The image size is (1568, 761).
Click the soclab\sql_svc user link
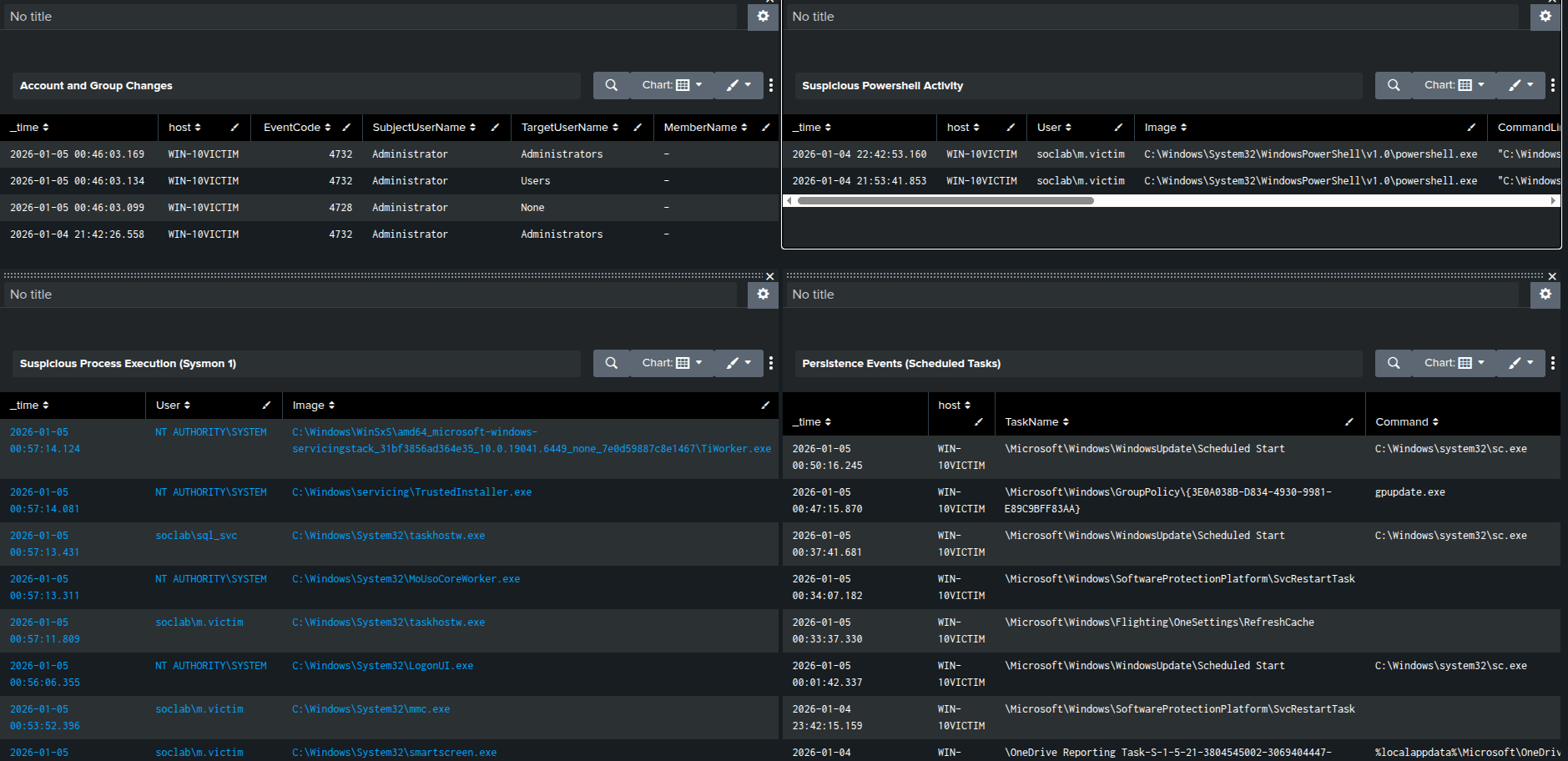tap(196, 536)
